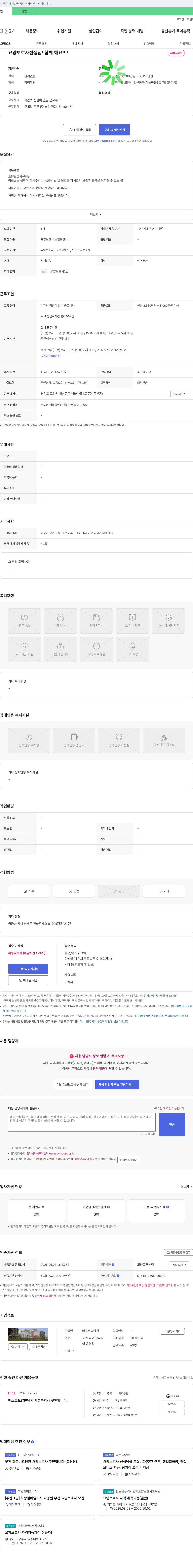Click the 관심정보 등록 heart button
Image resolution: width=193 pixels, height=1568 pixels.
80,130
